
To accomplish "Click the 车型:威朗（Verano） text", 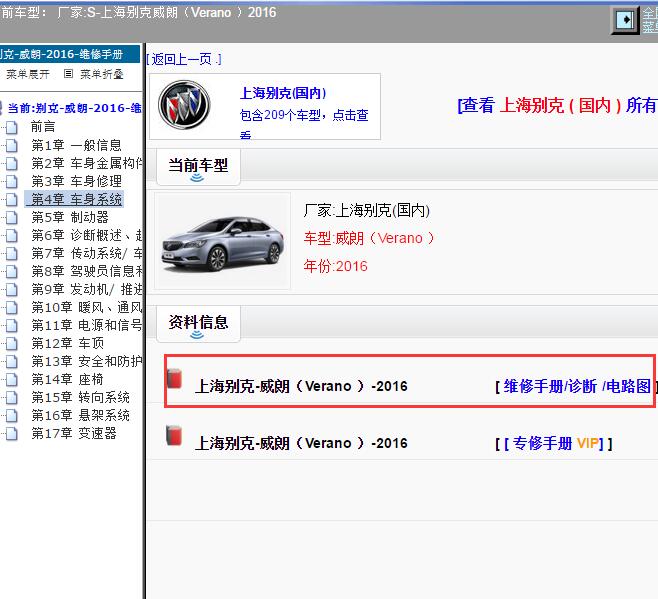I will 368,238.
